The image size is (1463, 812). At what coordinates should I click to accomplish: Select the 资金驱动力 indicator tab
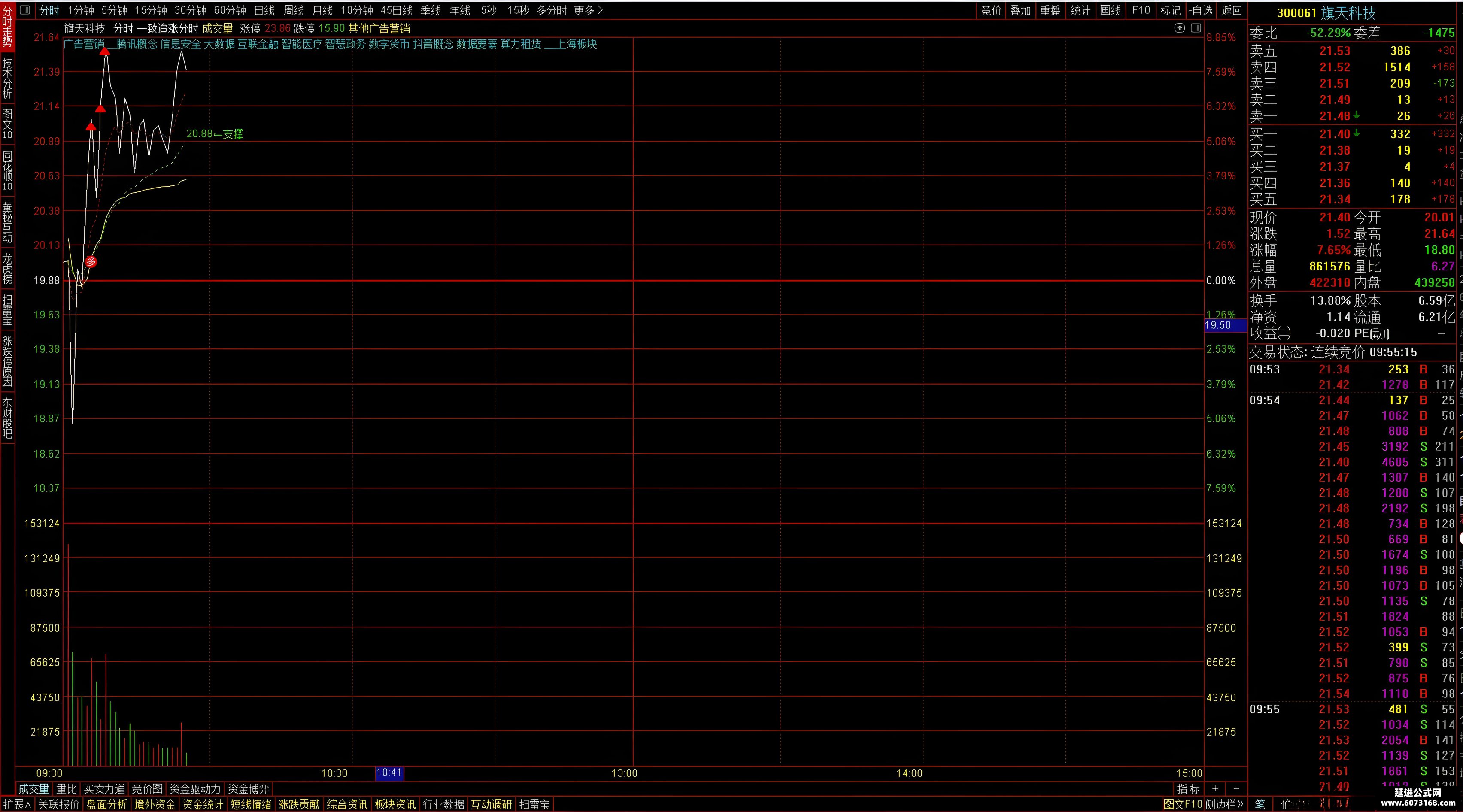tap(195, 789)
